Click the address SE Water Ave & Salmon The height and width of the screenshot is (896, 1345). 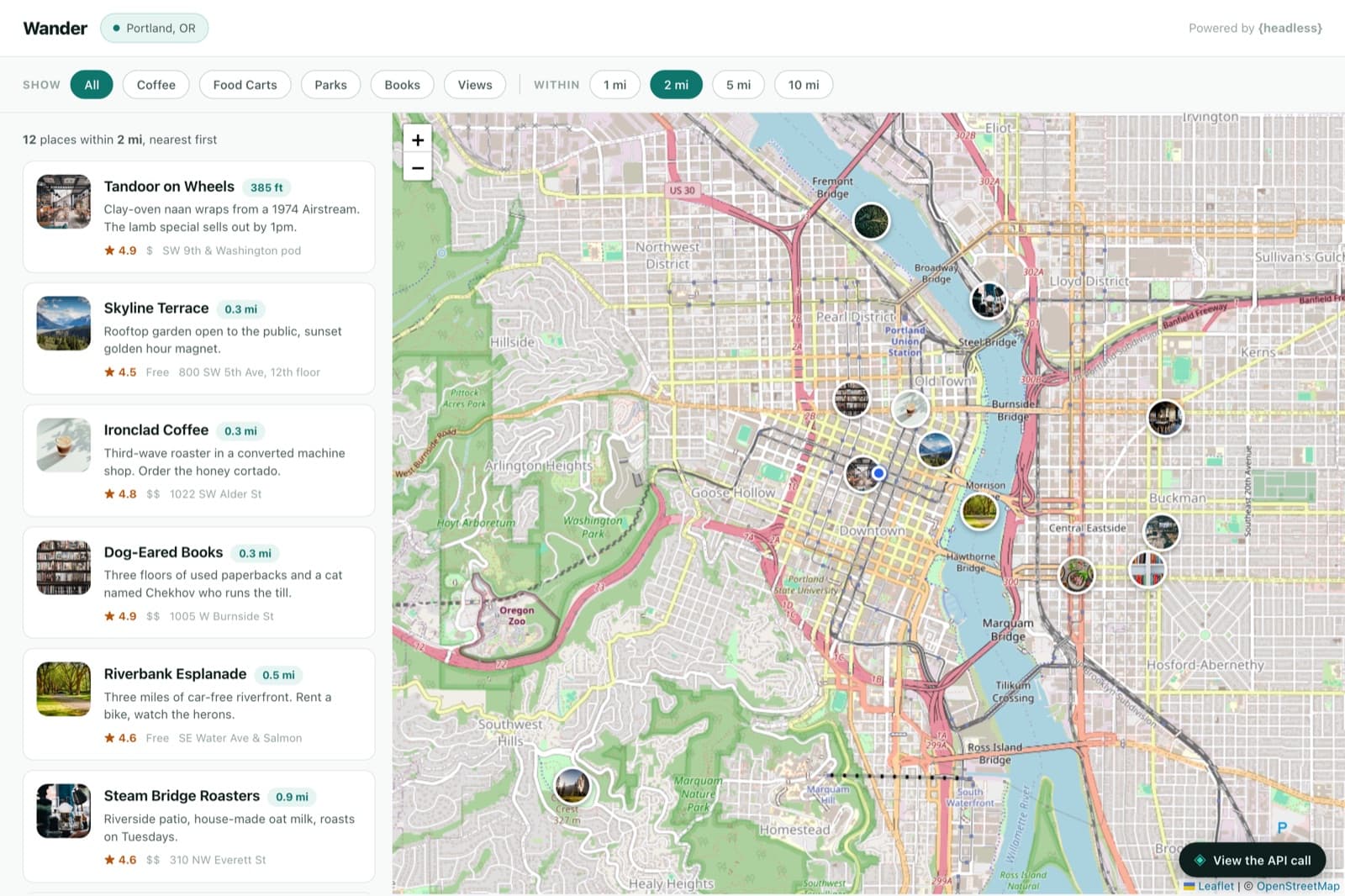240,738
